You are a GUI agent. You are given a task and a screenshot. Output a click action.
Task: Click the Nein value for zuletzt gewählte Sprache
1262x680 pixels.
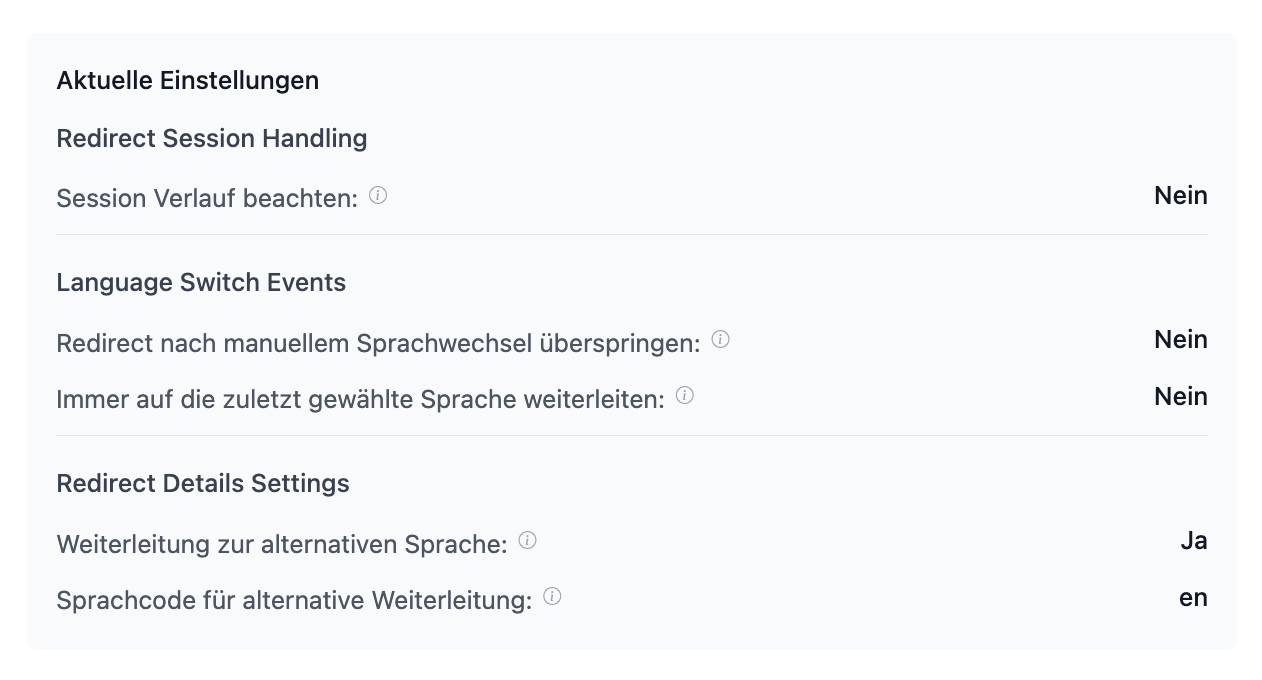pos(1181,397)
